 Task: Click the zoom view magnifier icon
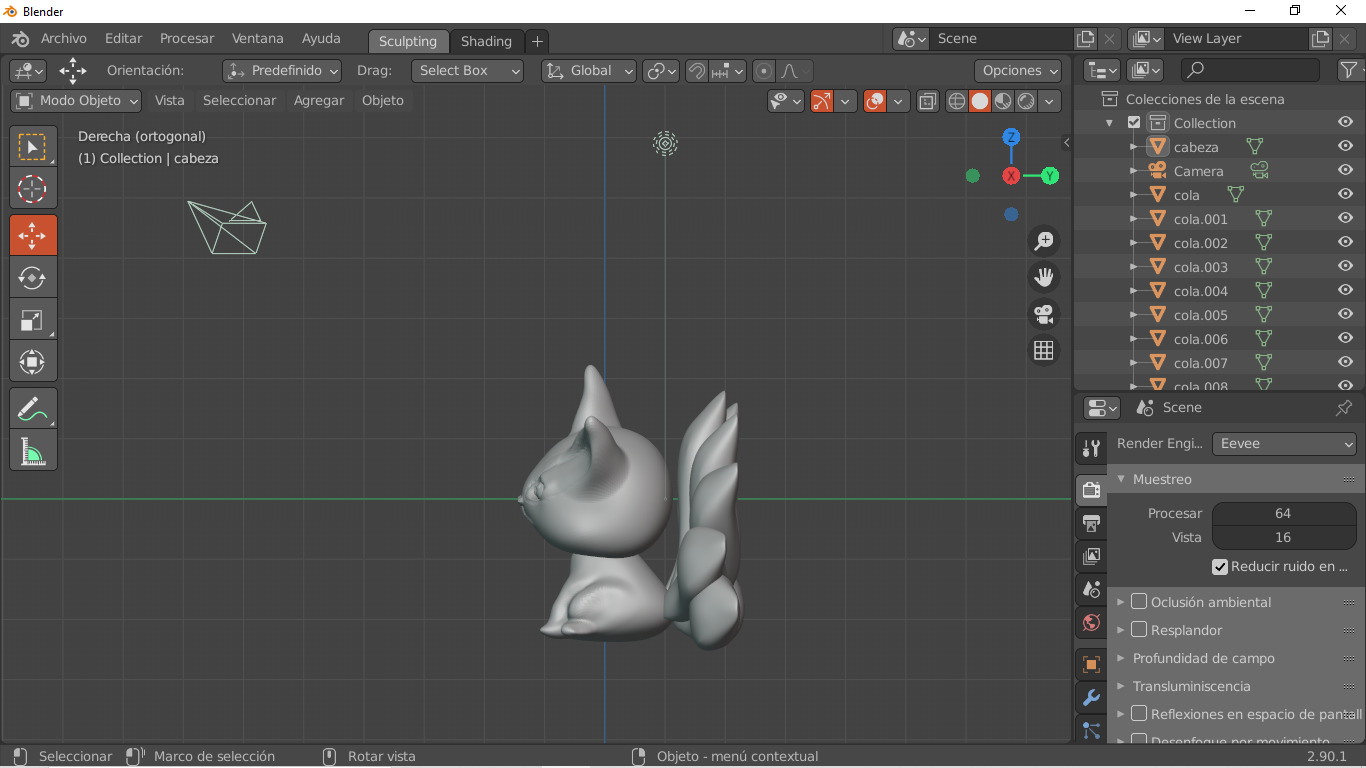1044,241
